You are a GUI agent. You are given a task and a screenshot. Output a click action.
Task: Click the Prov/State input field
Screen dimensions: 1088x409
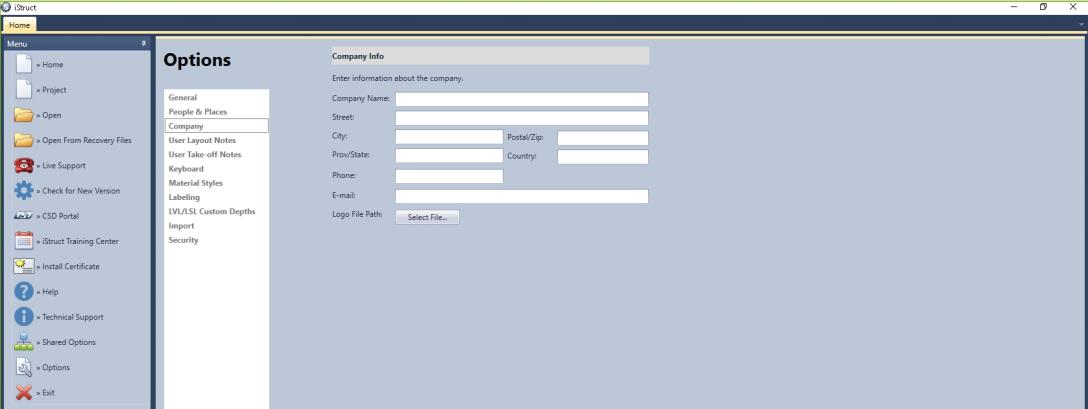(x=449, y=156)
